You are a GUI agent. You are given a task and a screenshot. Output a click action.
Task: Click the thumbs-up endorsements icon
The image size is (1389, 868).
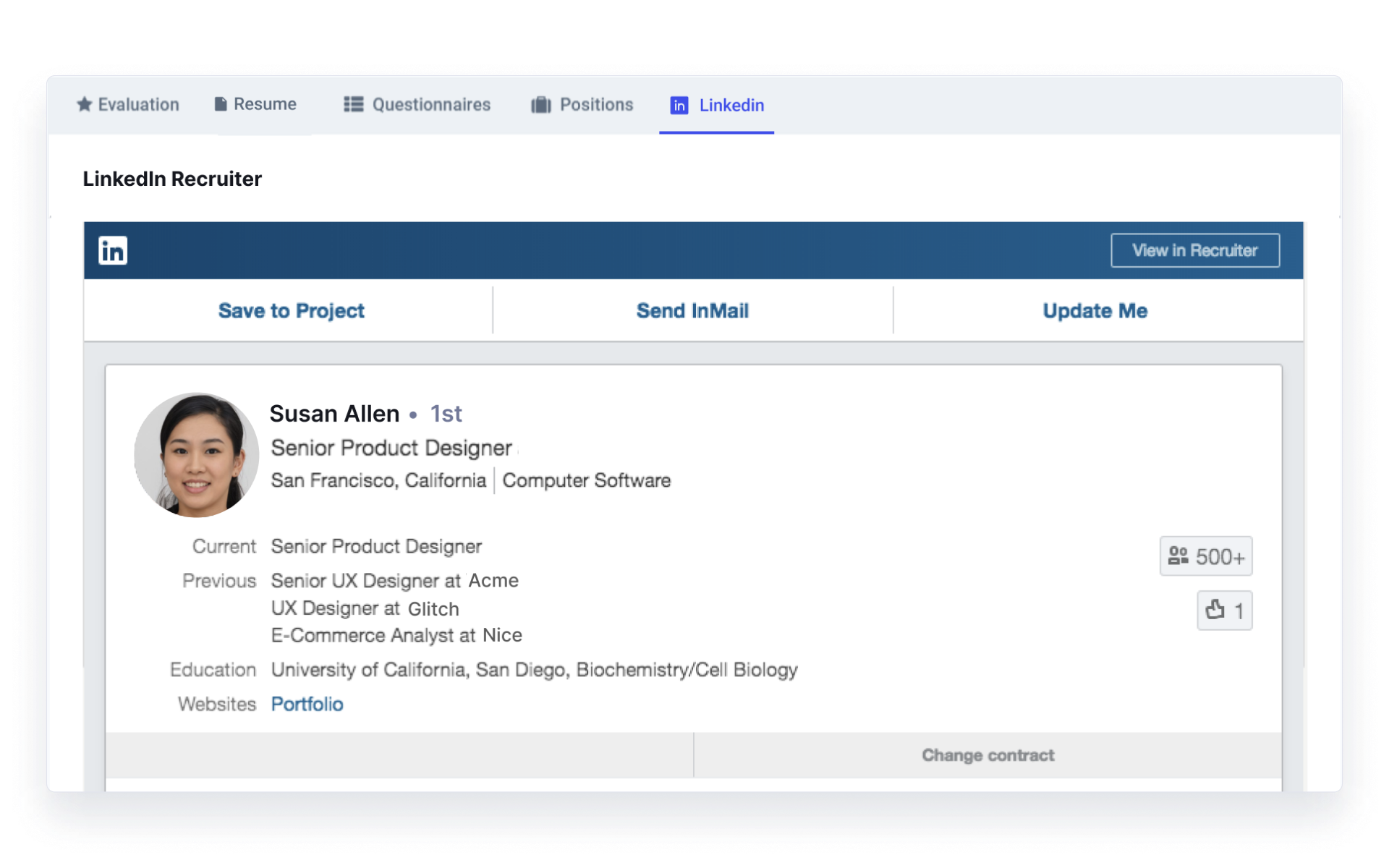pos(1215,610)
